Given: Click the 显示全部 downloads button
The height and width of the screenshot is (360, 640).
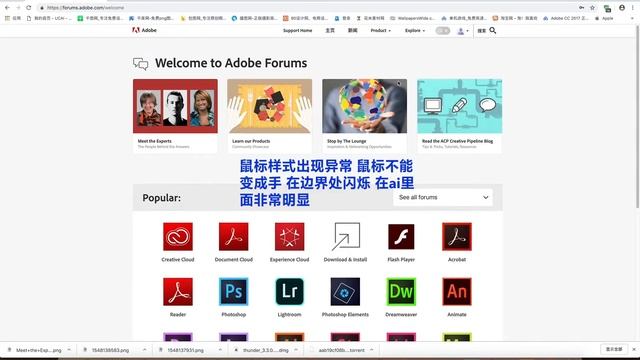Looking at the screenshot, I should click(614, 349).
